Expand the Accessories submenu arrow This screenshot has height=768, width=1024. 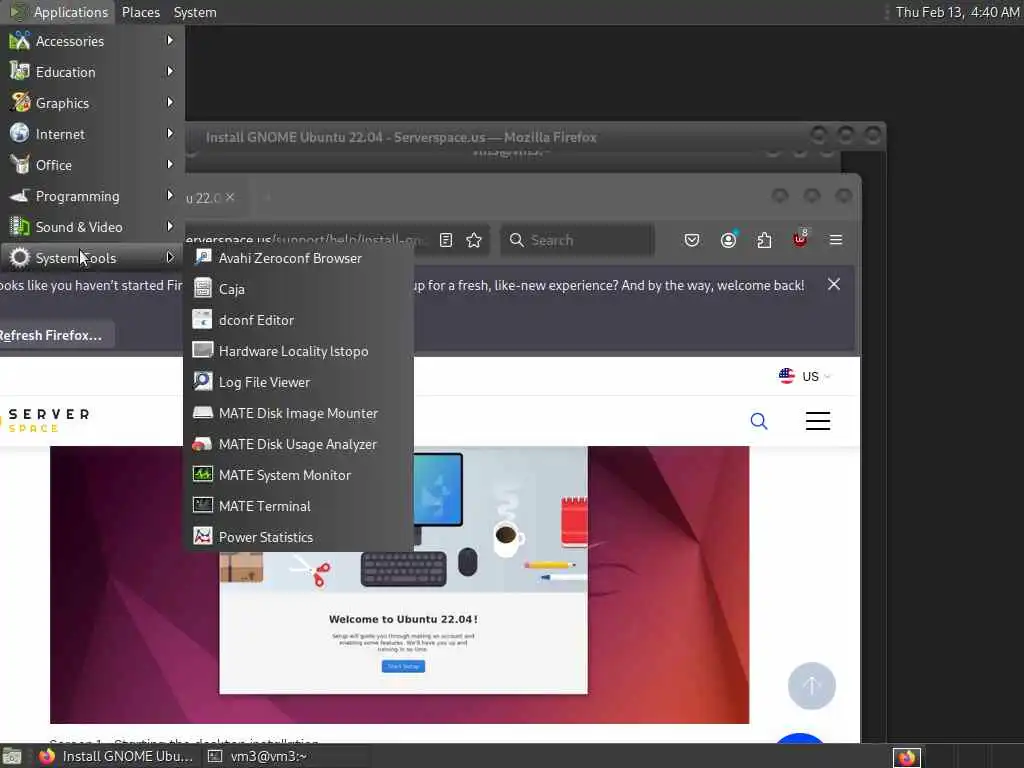170,40
